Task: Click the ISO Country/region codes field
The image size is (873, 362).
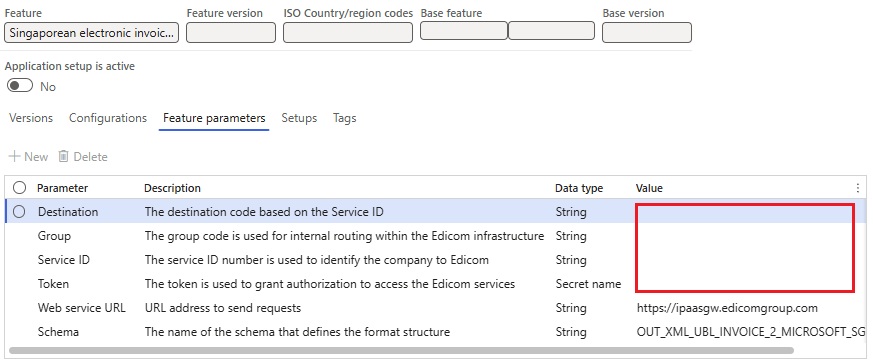Action: tap(348, 33)
